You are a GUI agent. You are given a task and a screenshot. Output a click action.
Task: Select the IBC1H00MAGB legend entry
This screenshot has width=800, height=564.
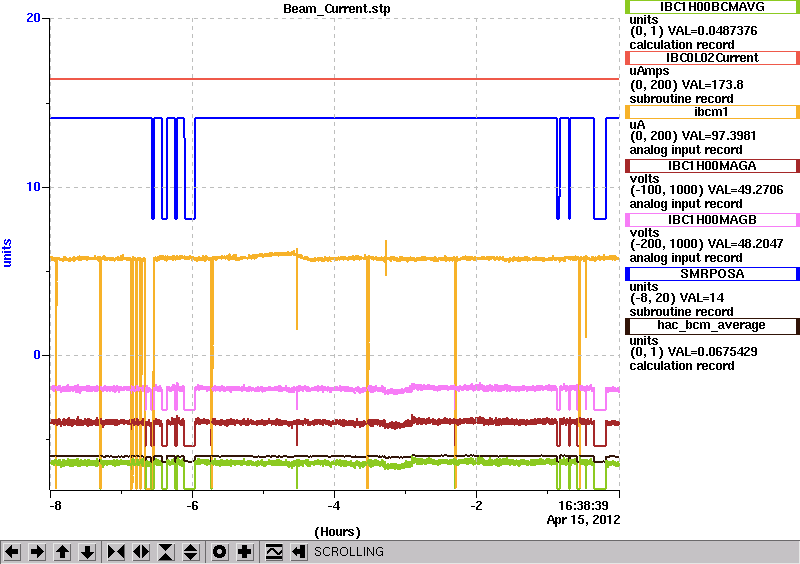click(x=712, y=220)
